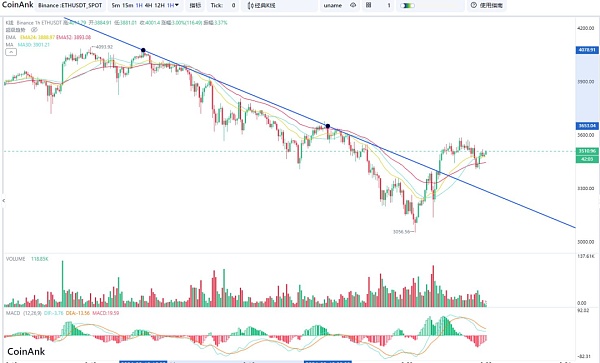
Task: Collapse the indicator legend with the chevron button
Action: point(11,52)
